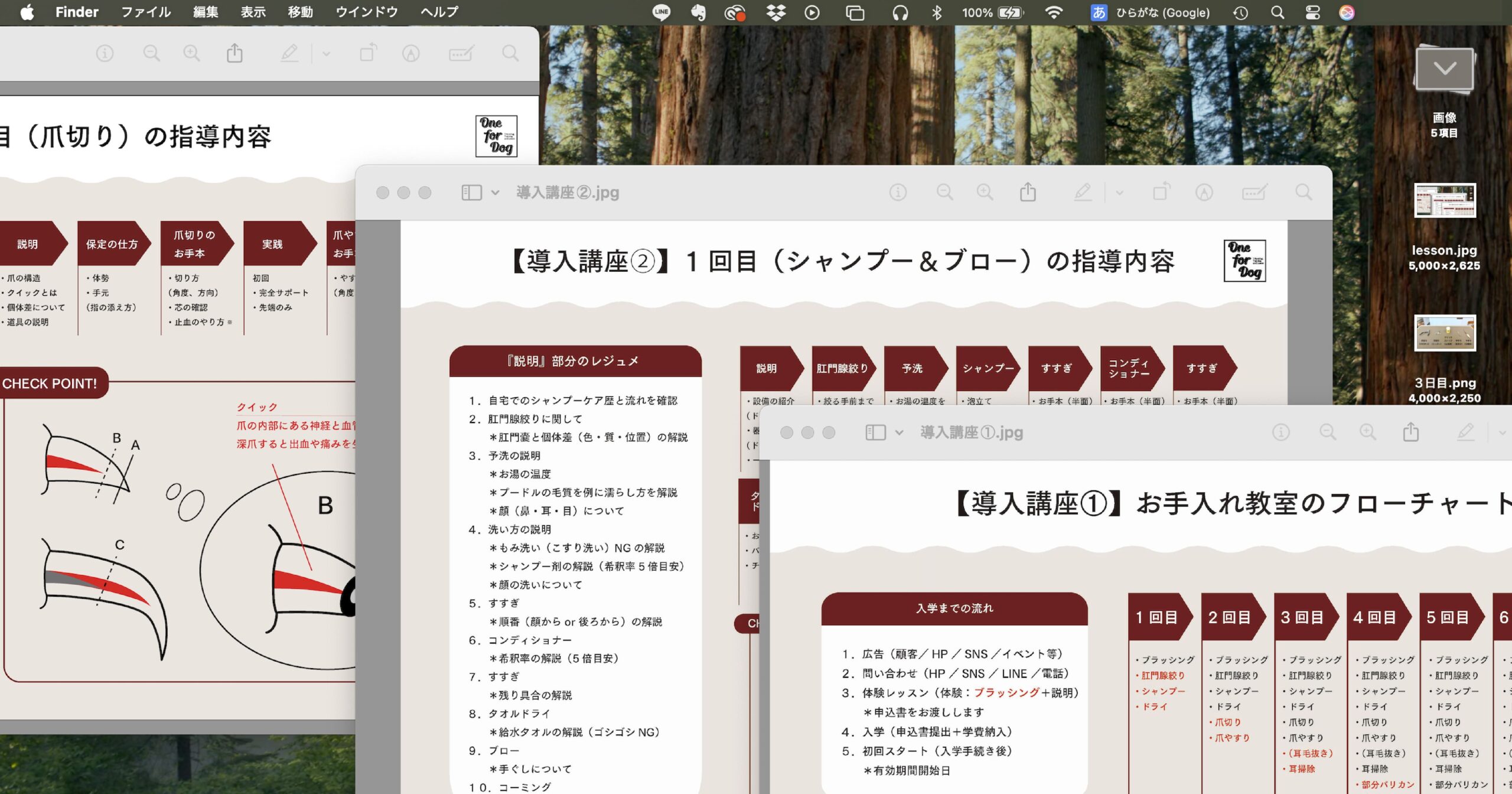1512x794 pixels.
Task: Open Evernote menu bar icon
Action: tap(698, 12)
